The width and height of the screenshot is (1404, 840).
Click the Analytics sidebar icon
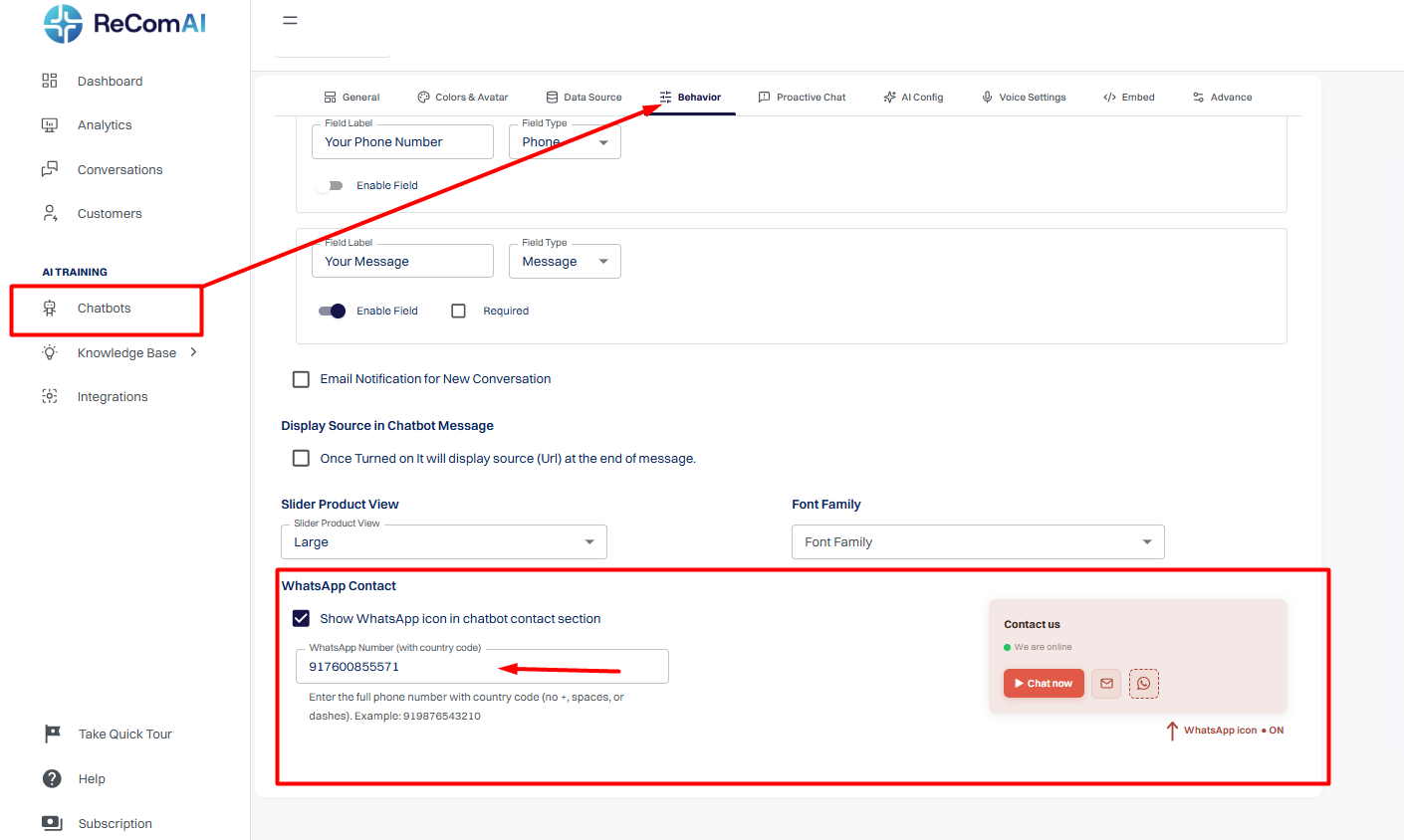[50, 125]
